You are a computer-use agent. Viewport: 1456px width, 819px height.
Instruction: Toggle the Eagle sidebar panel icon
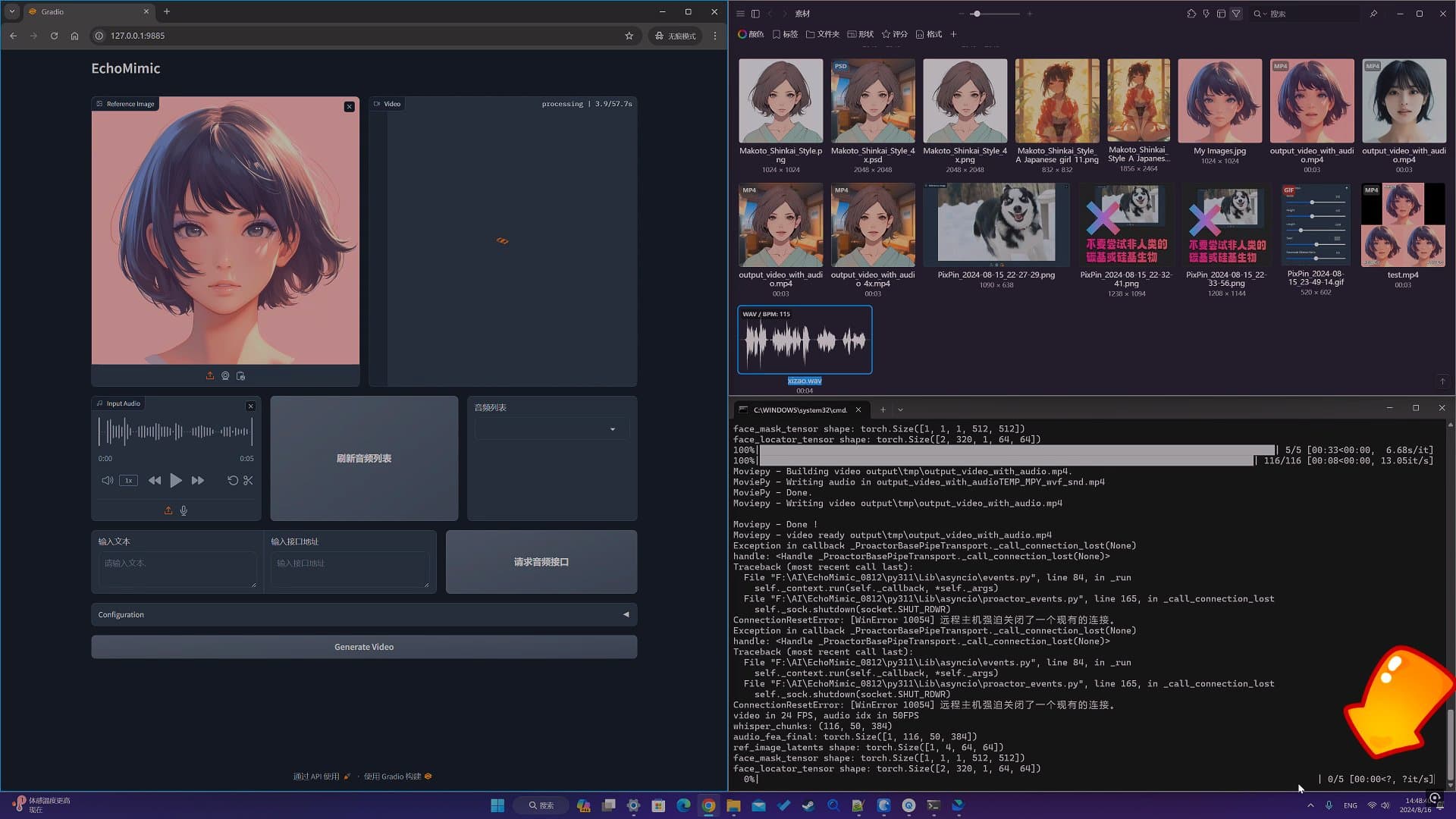click(755, 14)
